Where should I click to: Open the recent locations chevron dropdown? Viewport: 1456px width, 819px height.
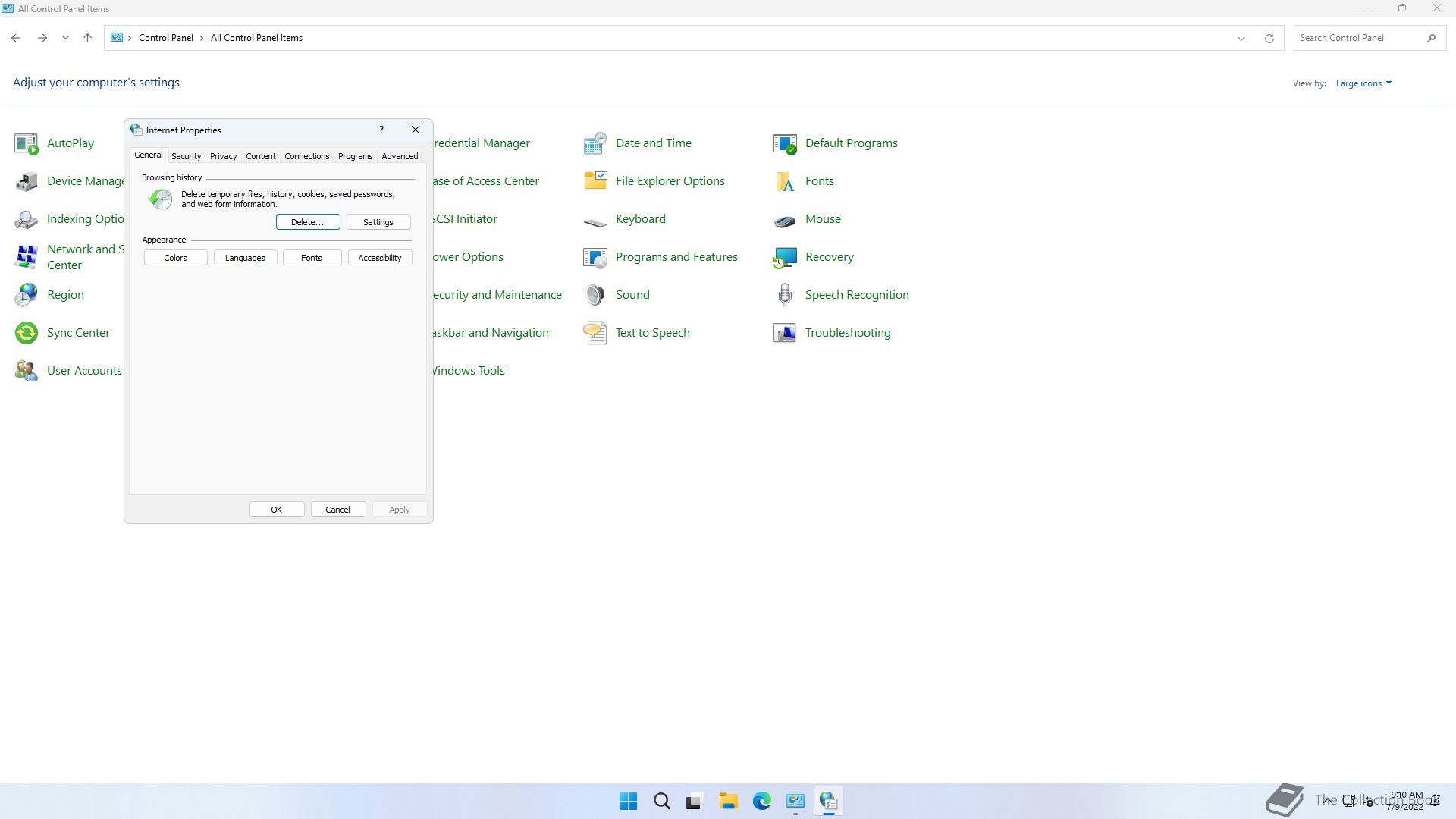(65, 38)
